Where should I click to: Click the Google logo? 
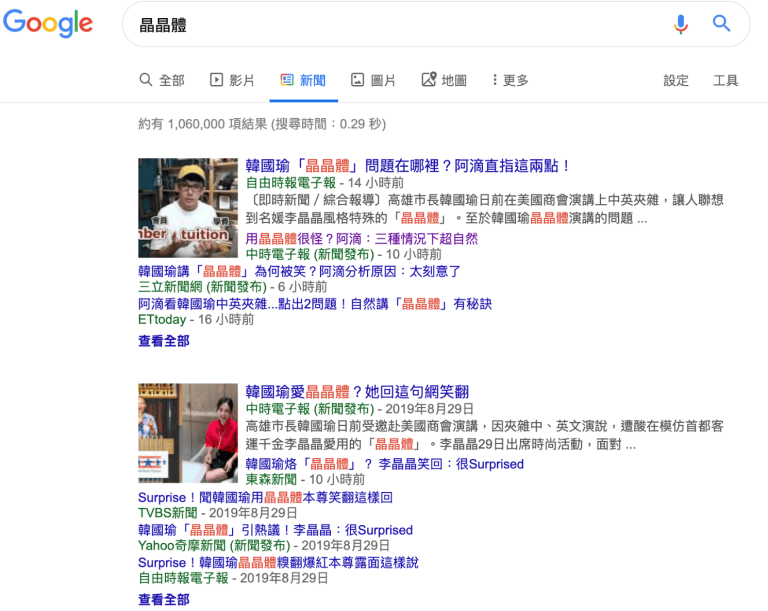click(x=48, y=23)
